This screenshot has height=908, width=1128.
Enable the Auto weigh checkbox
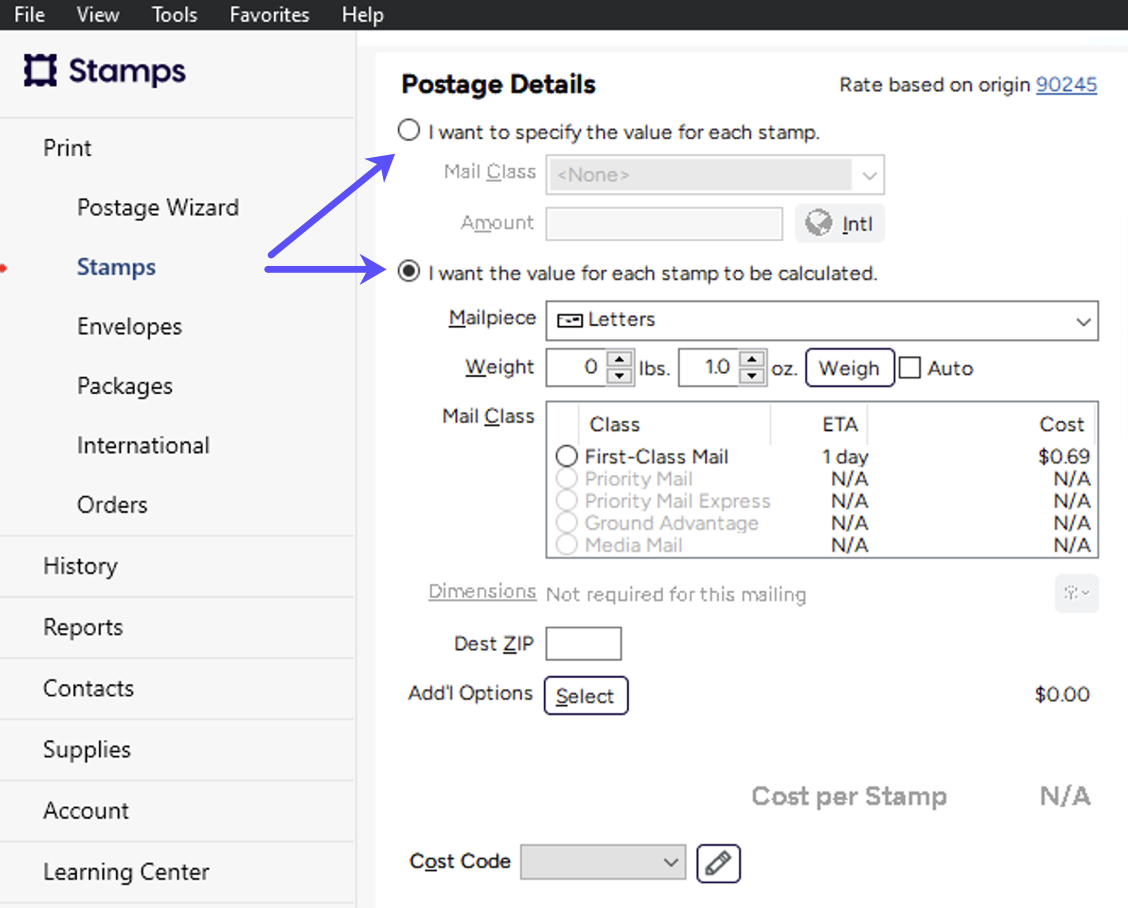(x=910, y=368)
